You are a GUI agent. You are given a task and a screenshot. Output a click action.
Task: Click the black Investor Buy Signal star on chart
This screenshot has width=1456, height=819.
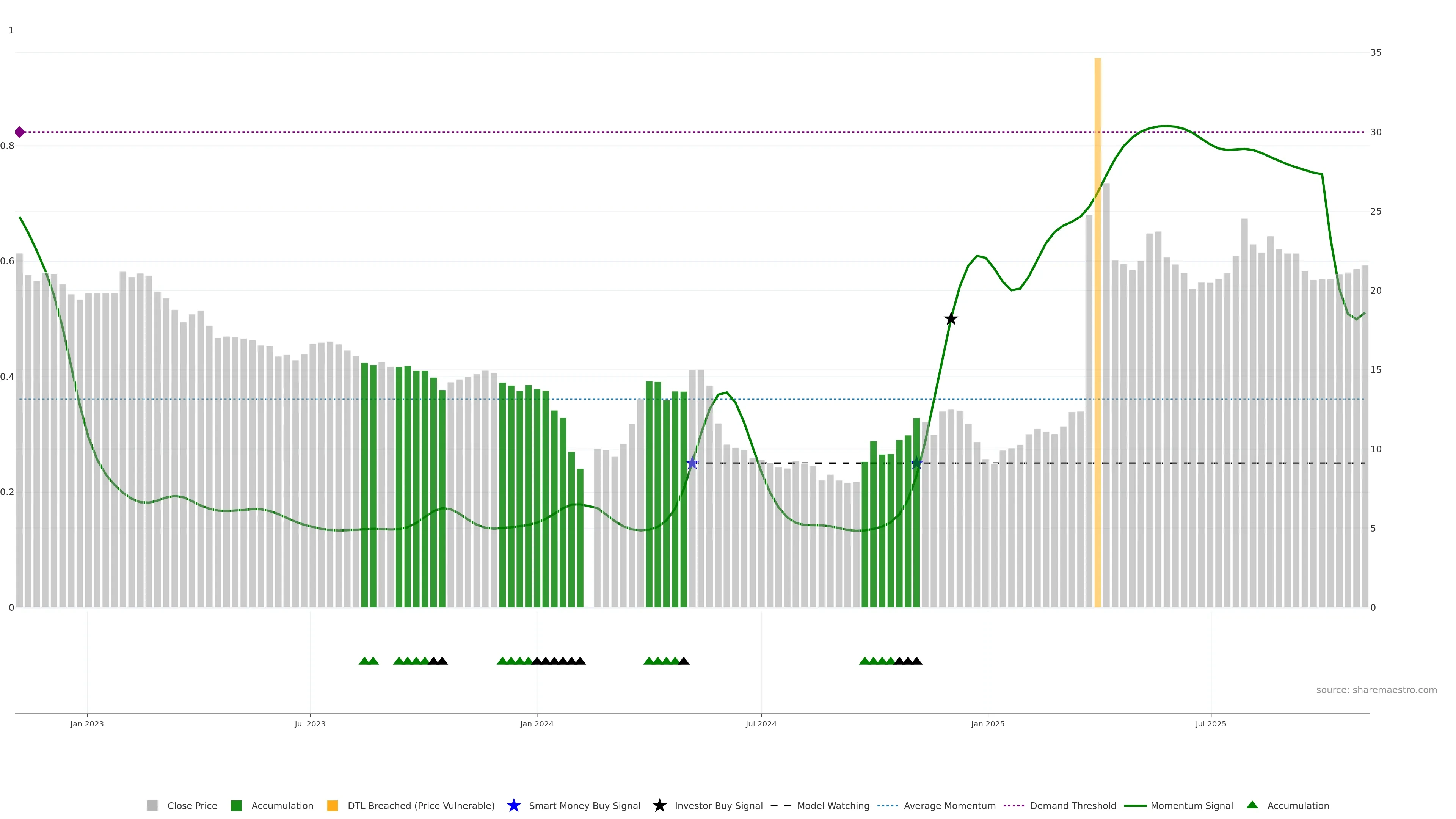point(951,319)
